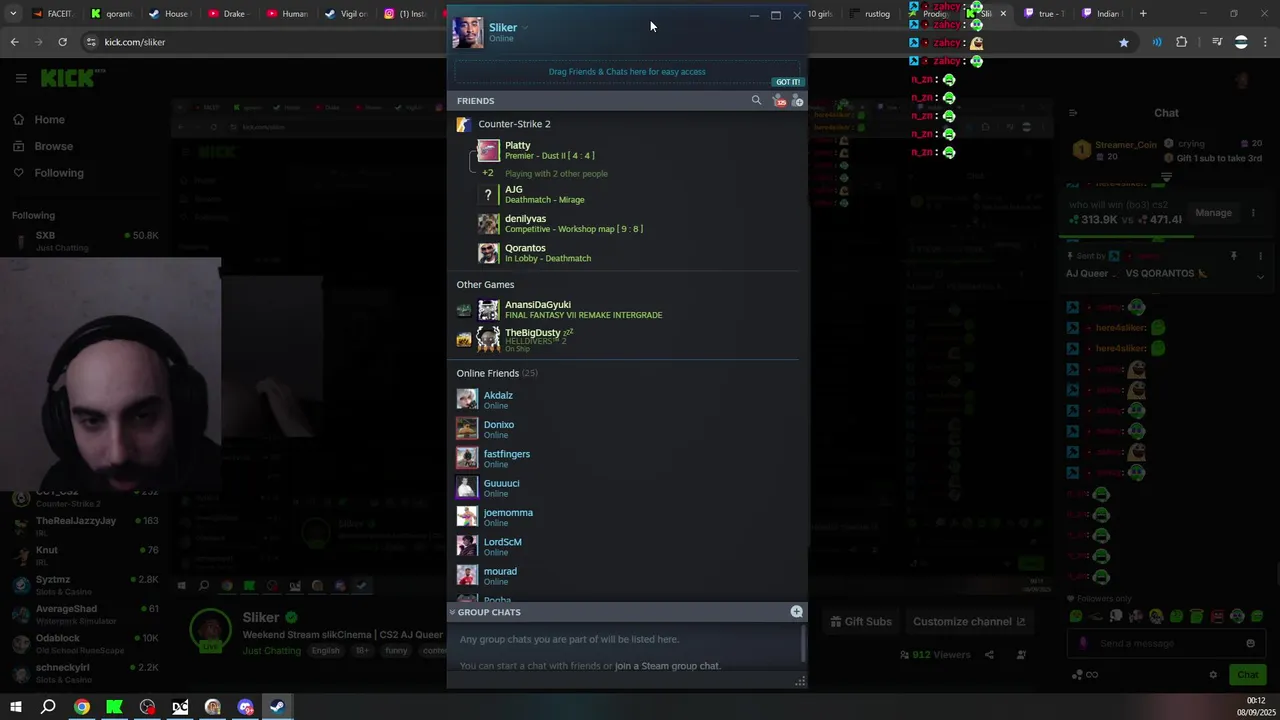Image resolution: width=1280 pixels, height=720 pixels.
Task: Click the Send a message chat field
Action: point(1165,643)
